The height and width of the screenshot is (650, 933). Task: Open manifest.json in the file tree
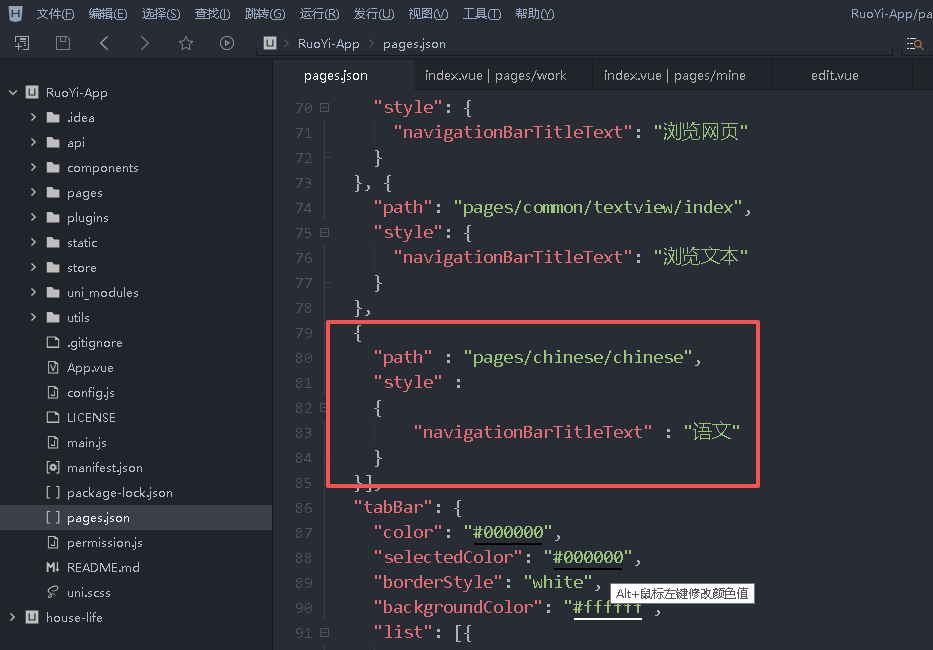point(104,468)
